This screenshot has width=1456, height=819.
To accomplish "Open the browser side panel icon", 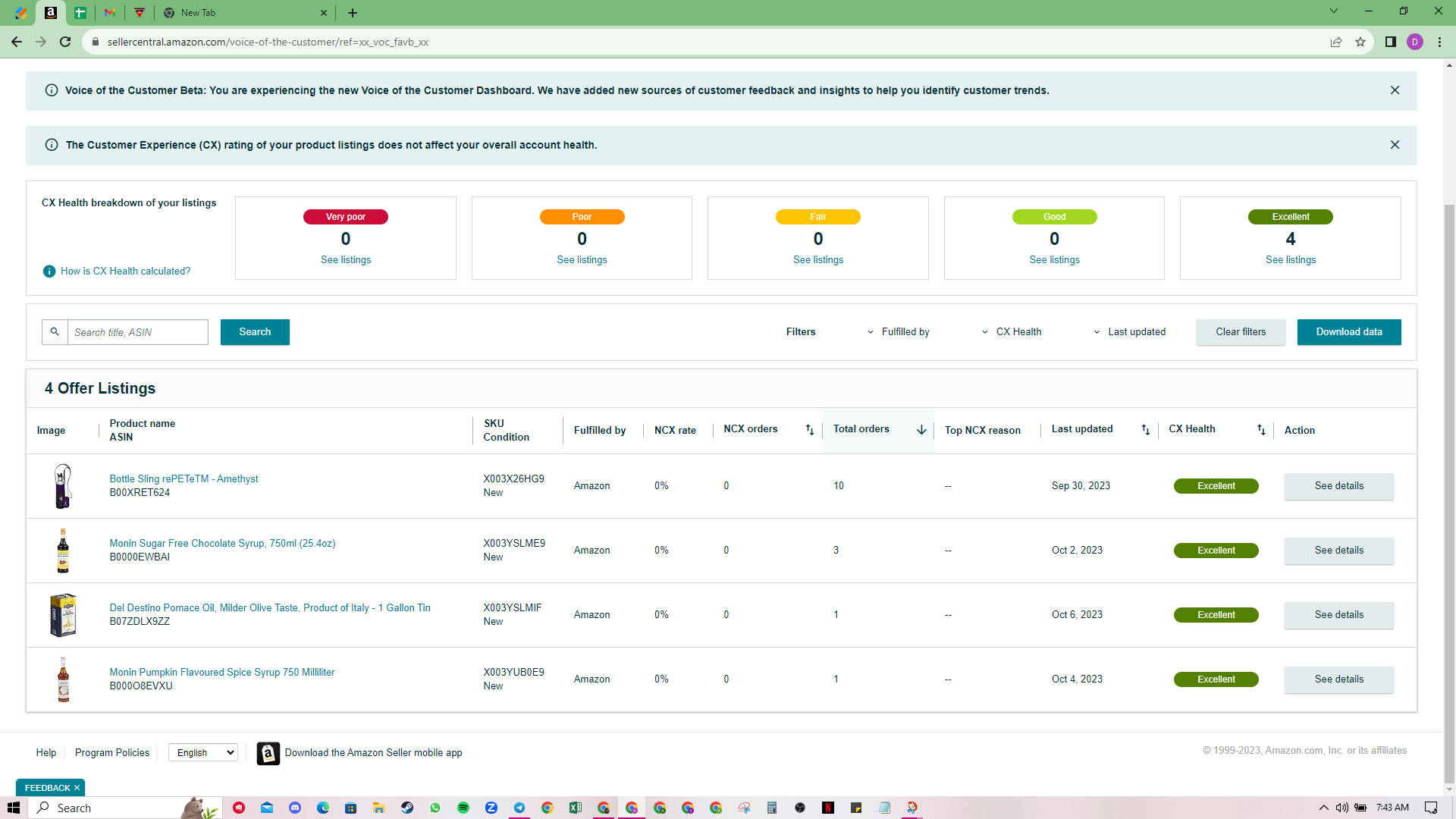I will [1391, 42].
